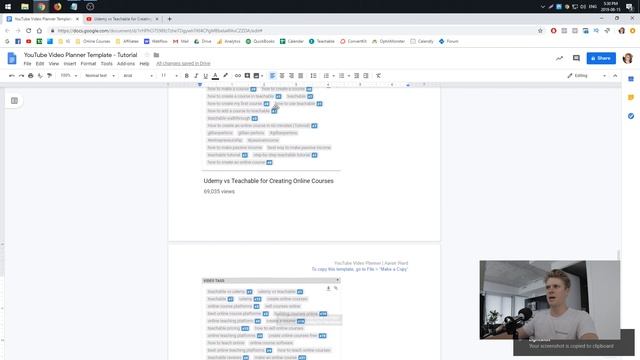Screen dimensions: 640x360
Task: Open the Insert menu
Action: pyautogui.click(x=70, y=64)
